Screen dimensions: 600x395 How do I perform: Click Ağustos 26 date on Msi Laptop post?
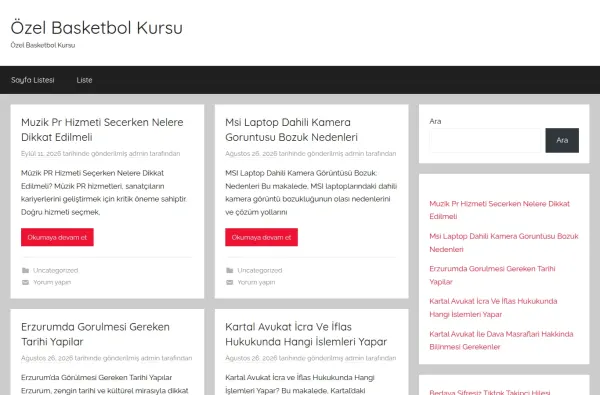coord(251,153)
